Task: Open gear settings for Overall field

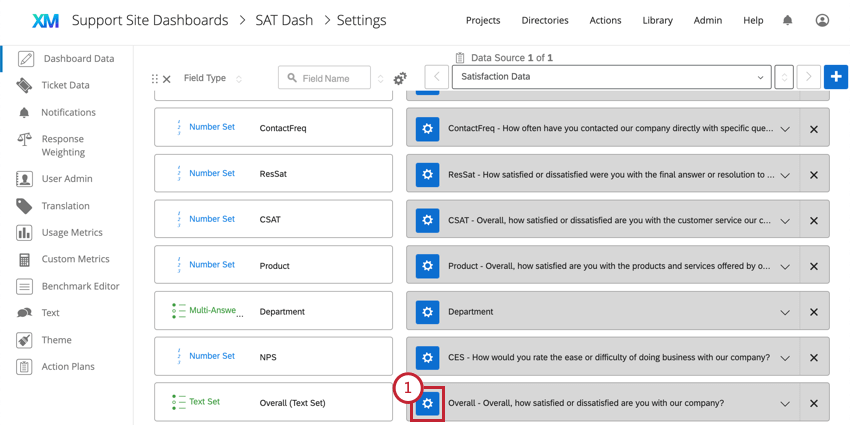Action: click(x=427, y=403)
